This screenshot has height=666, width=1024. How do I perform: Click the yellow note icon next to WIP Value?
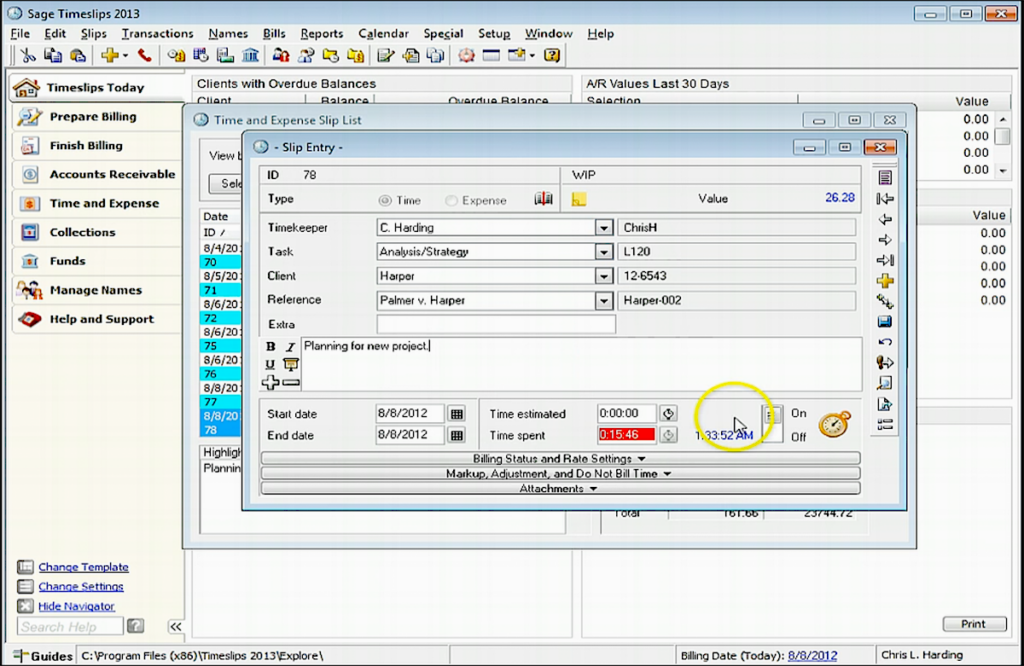[579, 199]
